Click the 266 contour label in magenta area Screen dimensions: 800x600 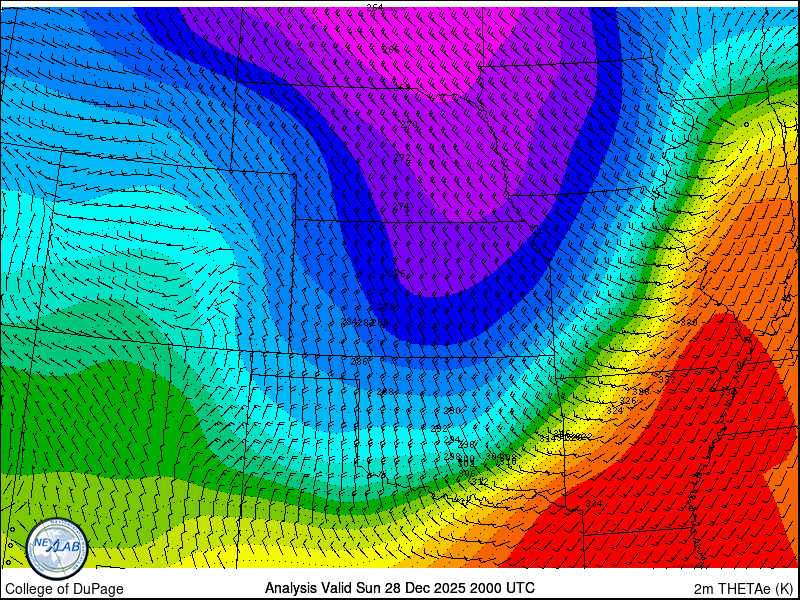click(x=391, y=49)
